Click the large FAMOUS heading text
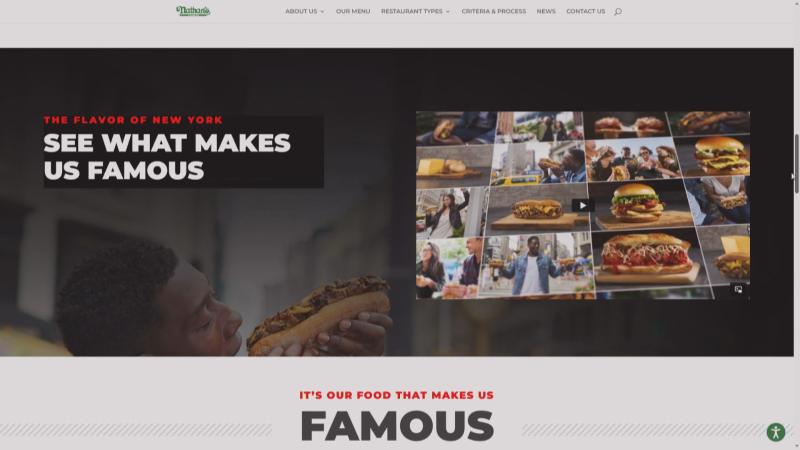 (397, 426)
